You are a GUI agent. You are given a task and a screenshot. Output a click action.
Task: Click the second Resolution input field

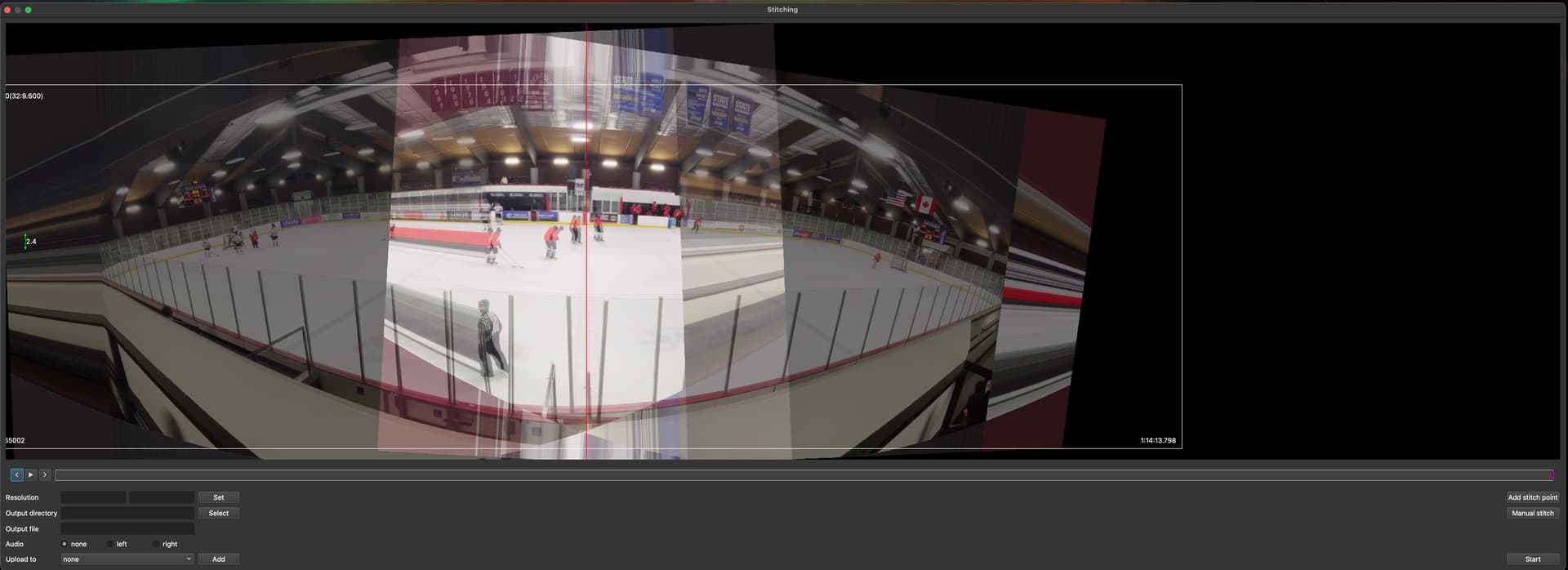tap(162, 497)
